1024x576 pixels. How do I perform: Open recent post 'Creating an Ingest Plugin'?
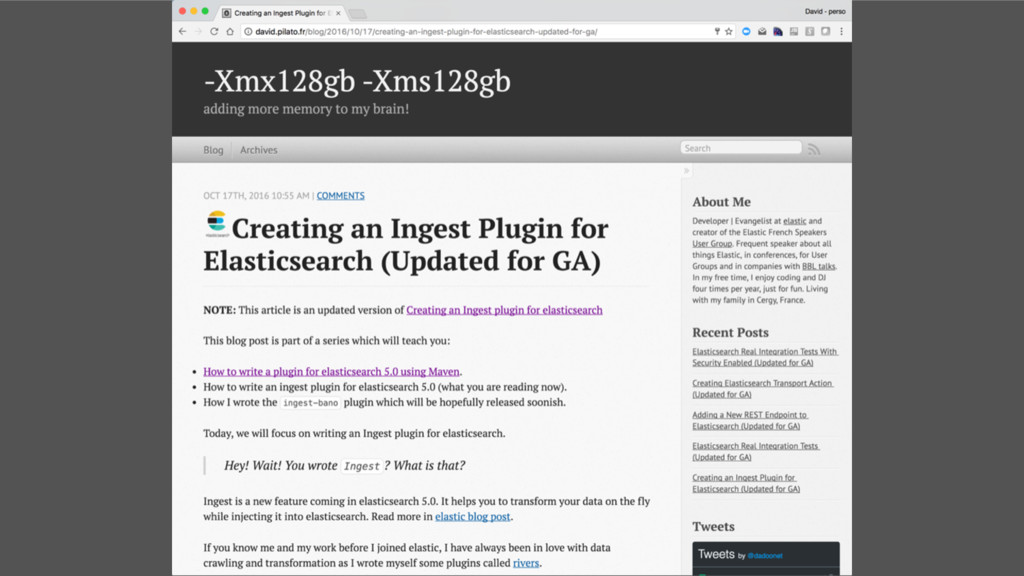(x=746, y=483)
